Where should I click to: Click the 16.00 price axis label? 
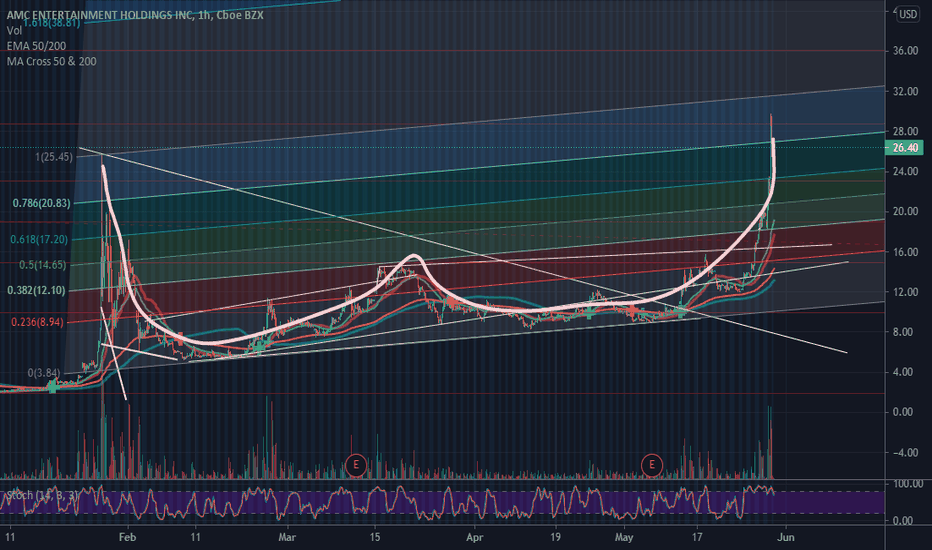[x=905, y=252]
